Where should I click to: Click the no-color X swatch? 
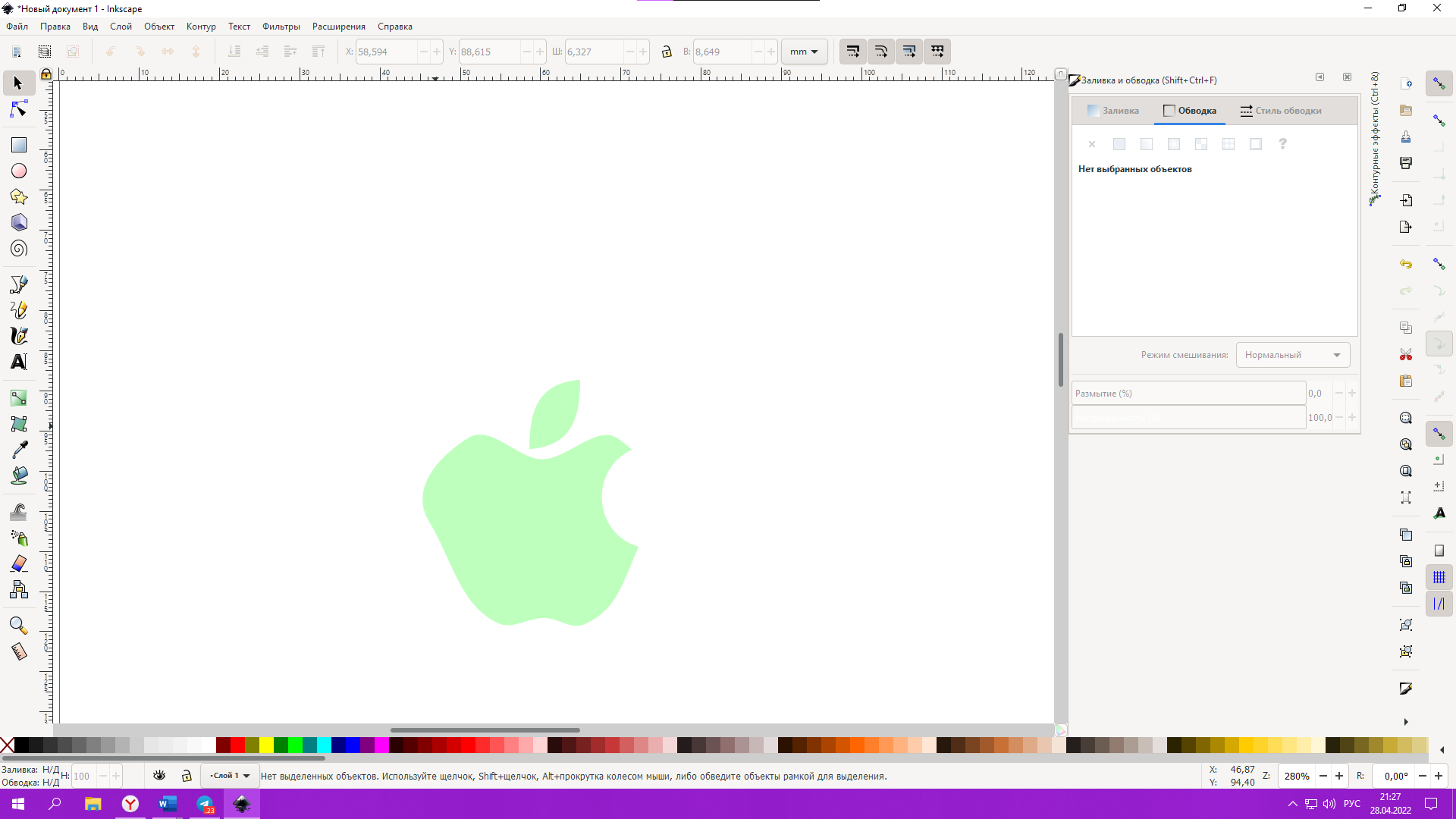tap(7, 745)
